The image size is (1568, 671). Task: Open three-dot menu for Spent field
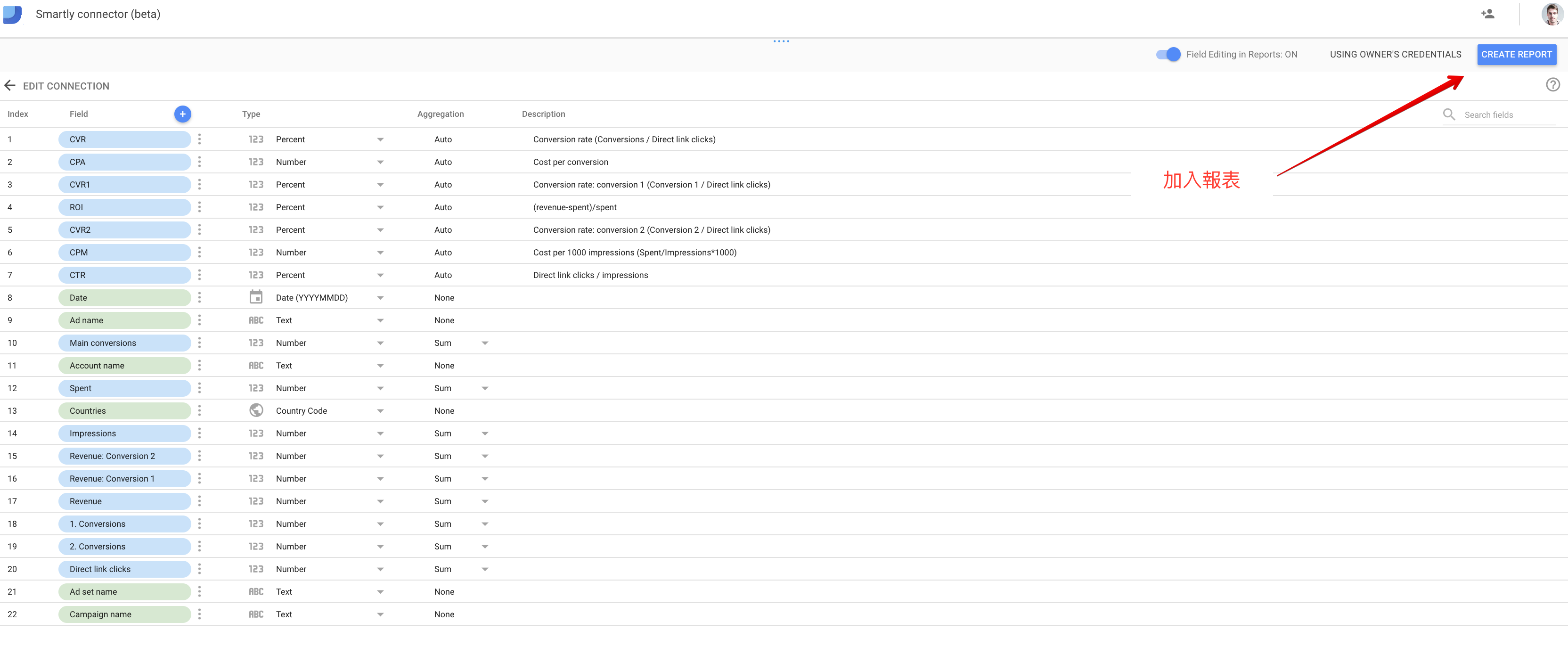pyautogui.click(x=200, y=388)
